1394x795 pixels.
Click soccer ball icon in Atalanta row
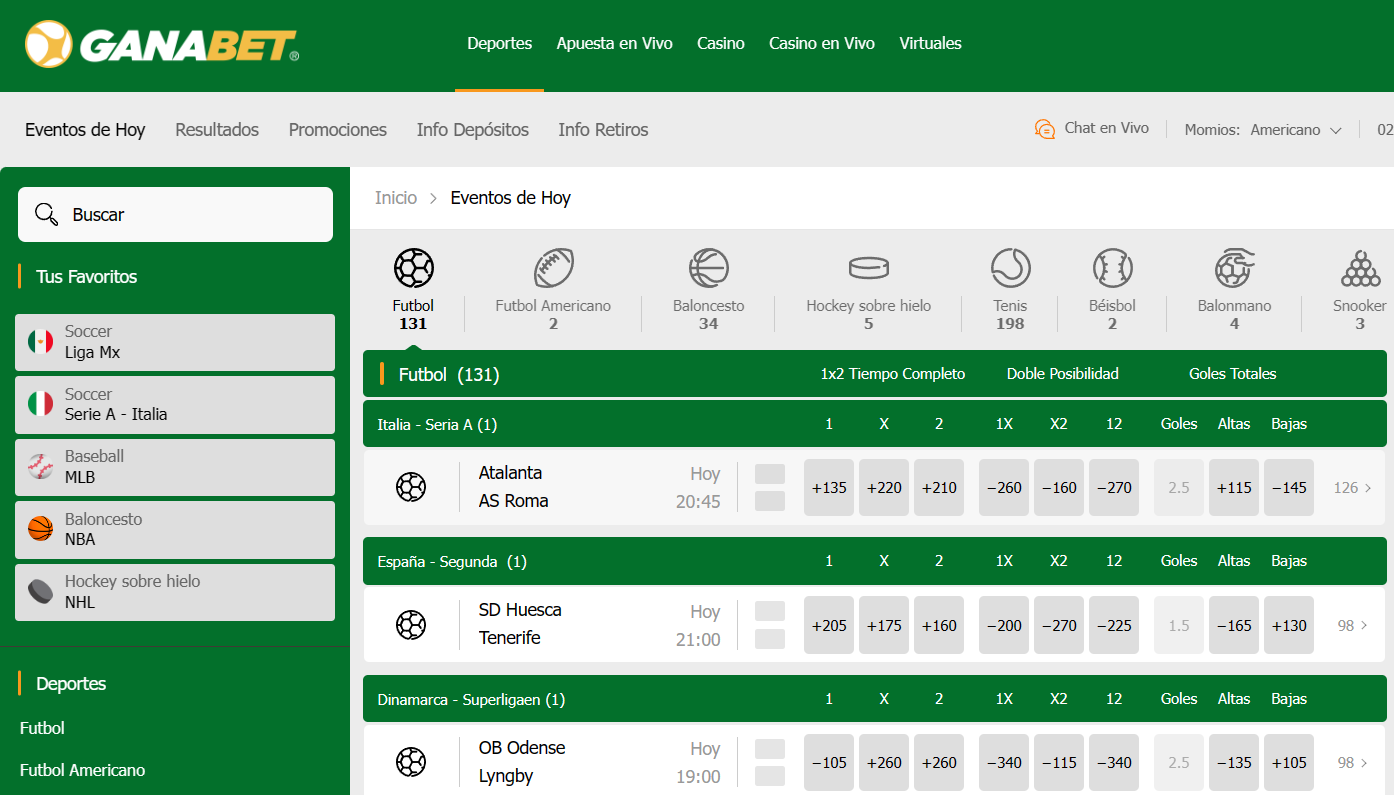[x=411, y=487]
